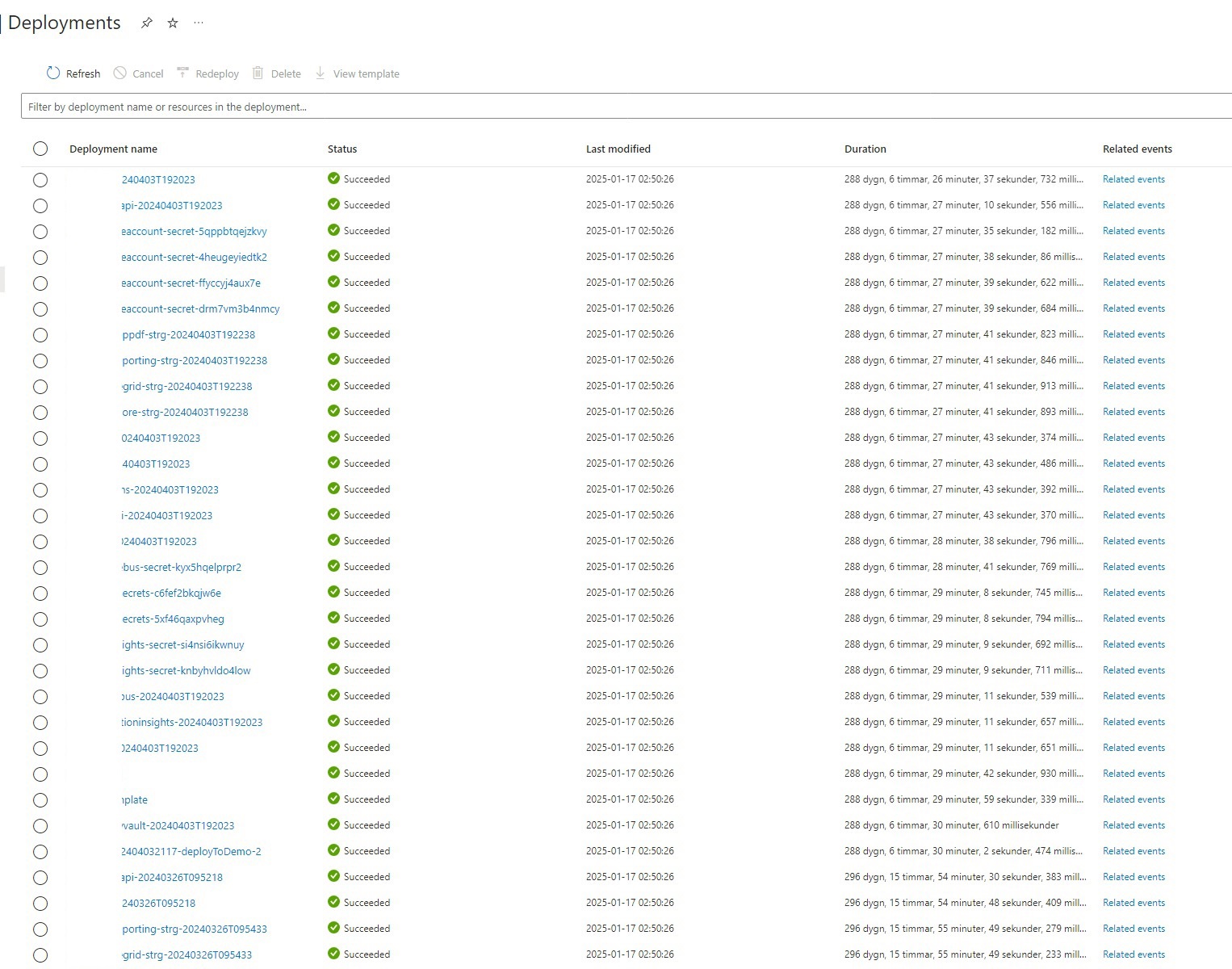Toggle the select-all deployments checkbox
Image resolution: width=1232 pixels, height=969 pixels.
click(x=40, y=149)
